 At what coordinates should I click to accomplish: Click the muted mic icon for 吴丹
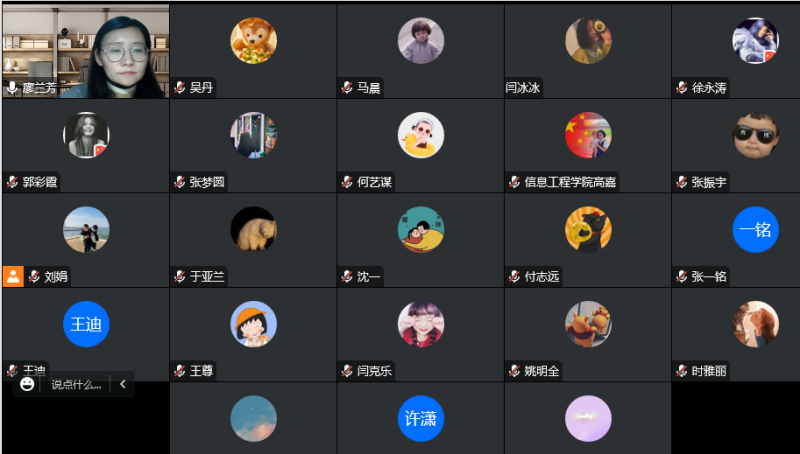pyautogui.click(x=180, y=88)
